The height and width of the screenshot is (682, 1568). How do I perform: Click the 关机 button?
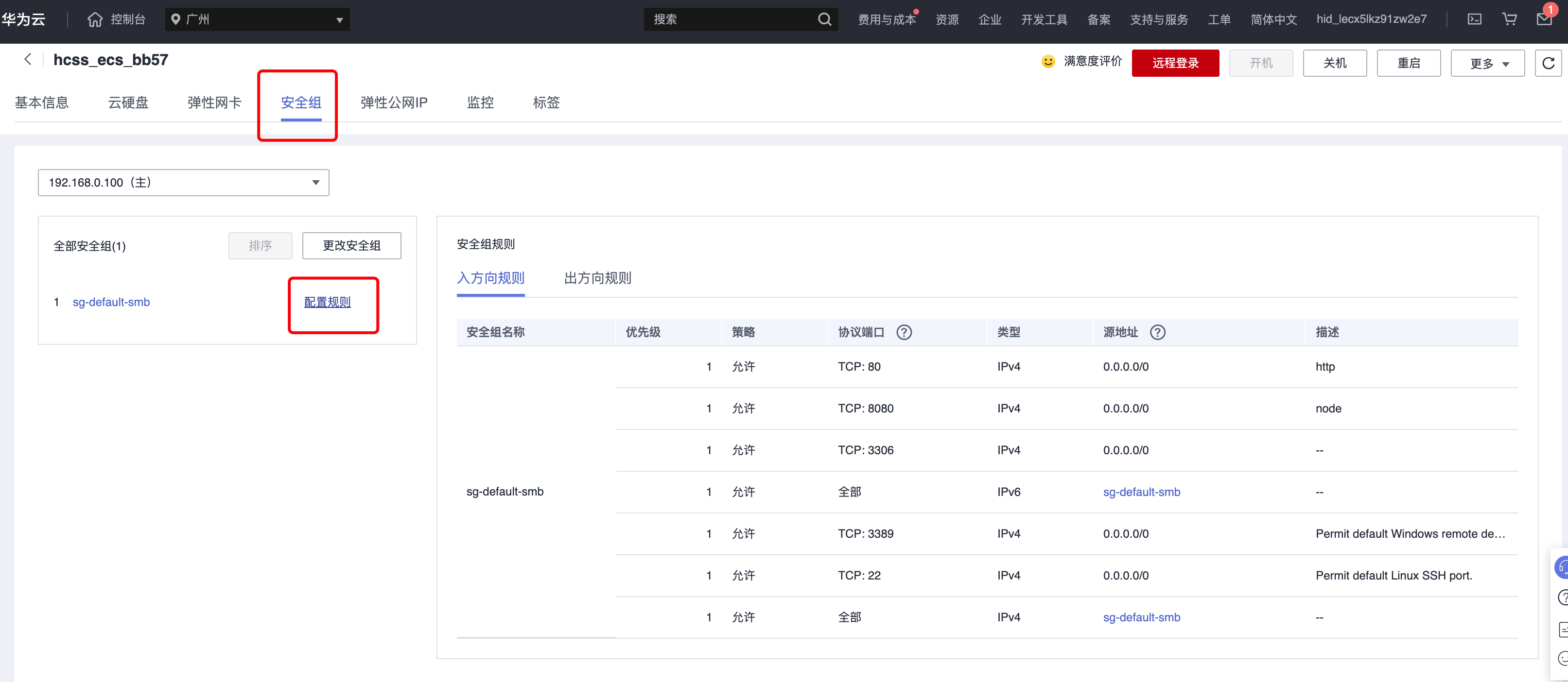point(1334,63)
